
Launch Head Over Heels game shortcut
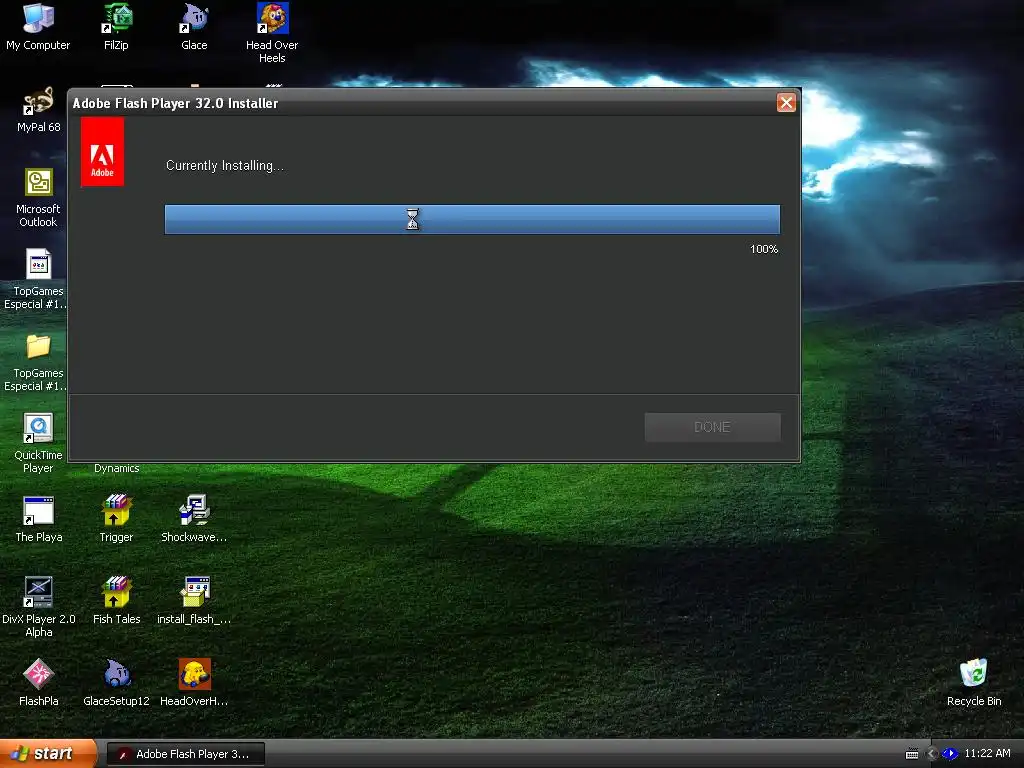tap(272, 33)
